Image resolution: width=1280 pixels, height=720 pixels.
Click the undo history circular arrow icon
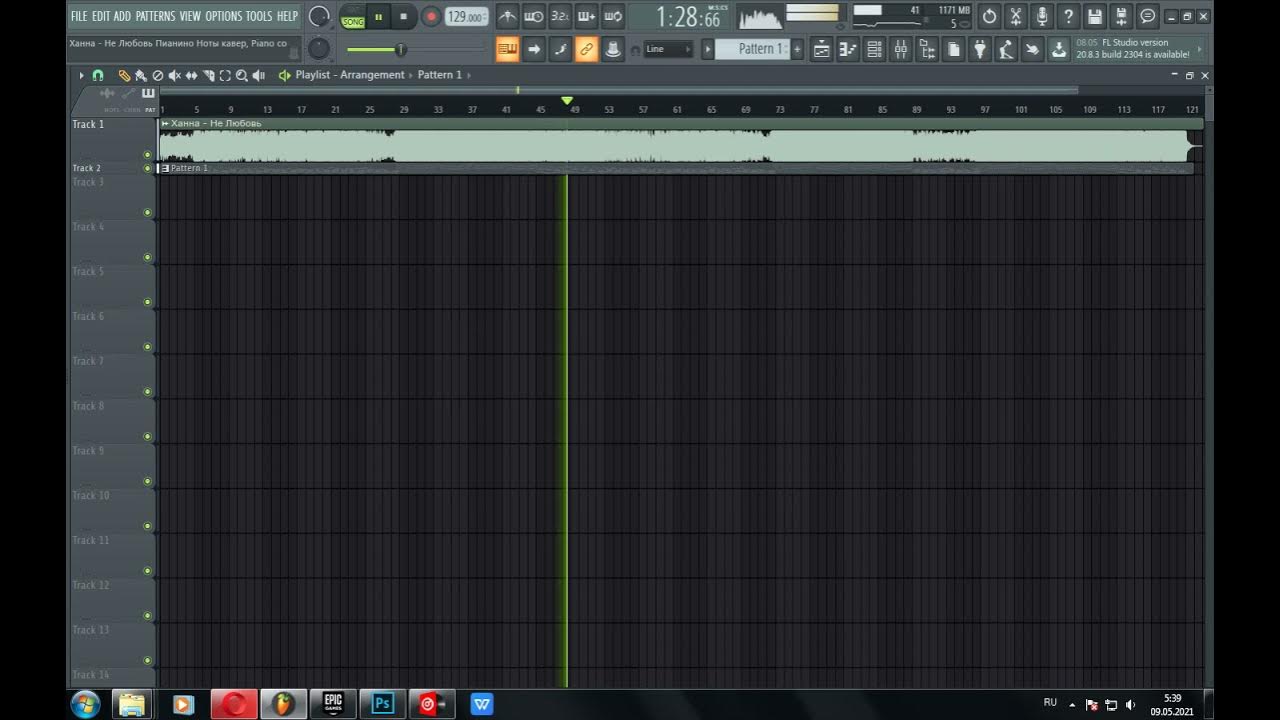(x=990, y=16)
